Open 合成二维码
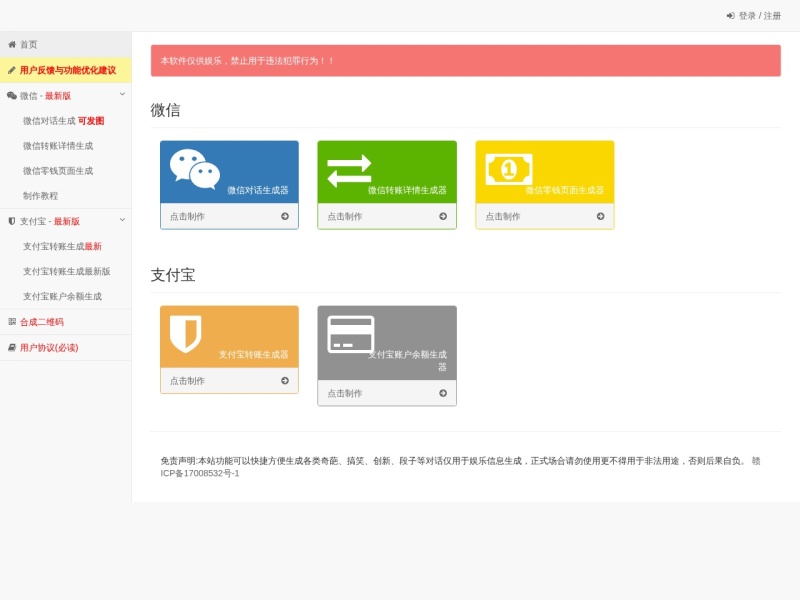This screenshot has width=800, height=600. tap(42, 322)
